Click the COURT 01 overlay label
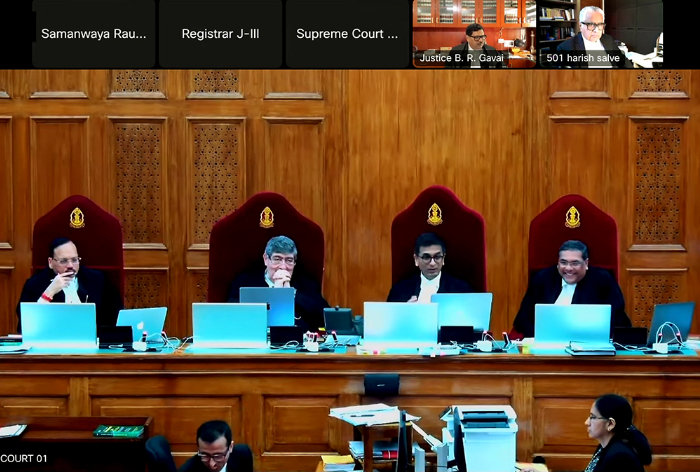The width and height of the screenshot is (700, 472). 24,459
